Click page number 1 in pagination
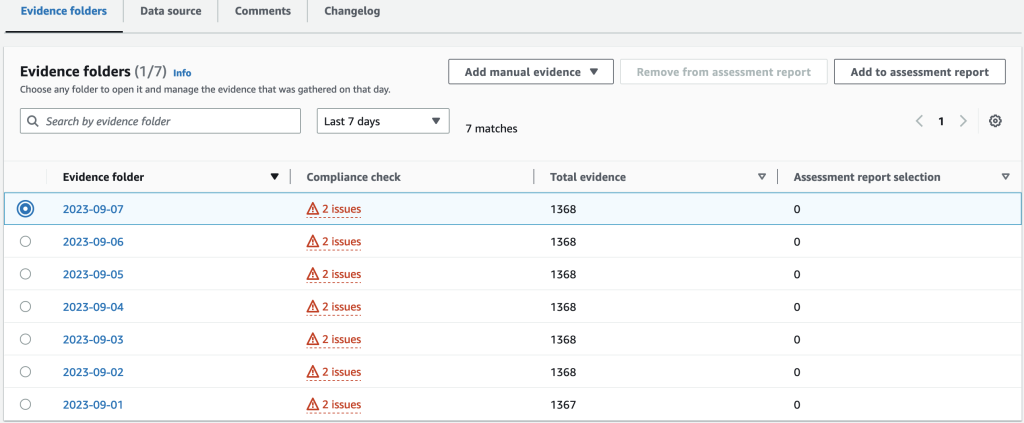This screenshot has width=1024, height=423. pyautogui.click(x=941, y=121)
